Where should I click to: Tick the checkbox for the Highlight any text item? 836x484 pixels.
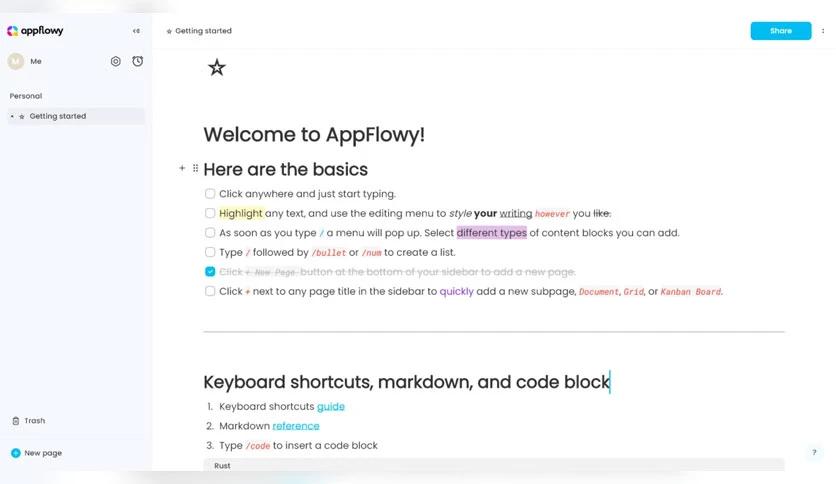(210, 213)
